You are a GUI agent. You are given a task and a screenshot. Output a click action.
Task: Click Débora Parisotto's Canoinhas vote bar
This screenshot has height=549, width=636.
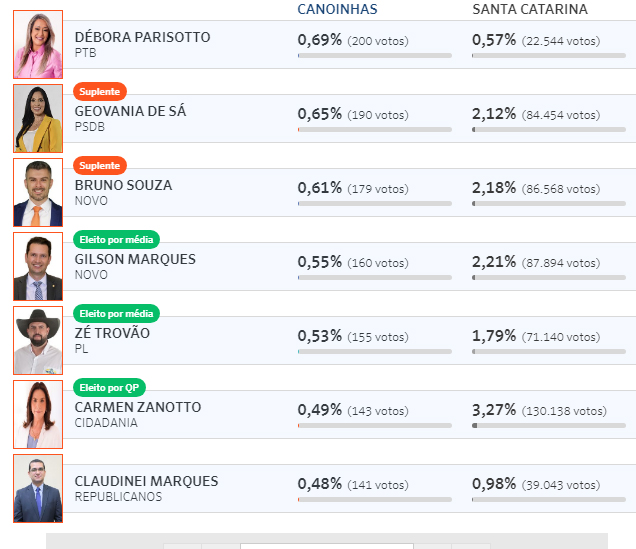374,56
